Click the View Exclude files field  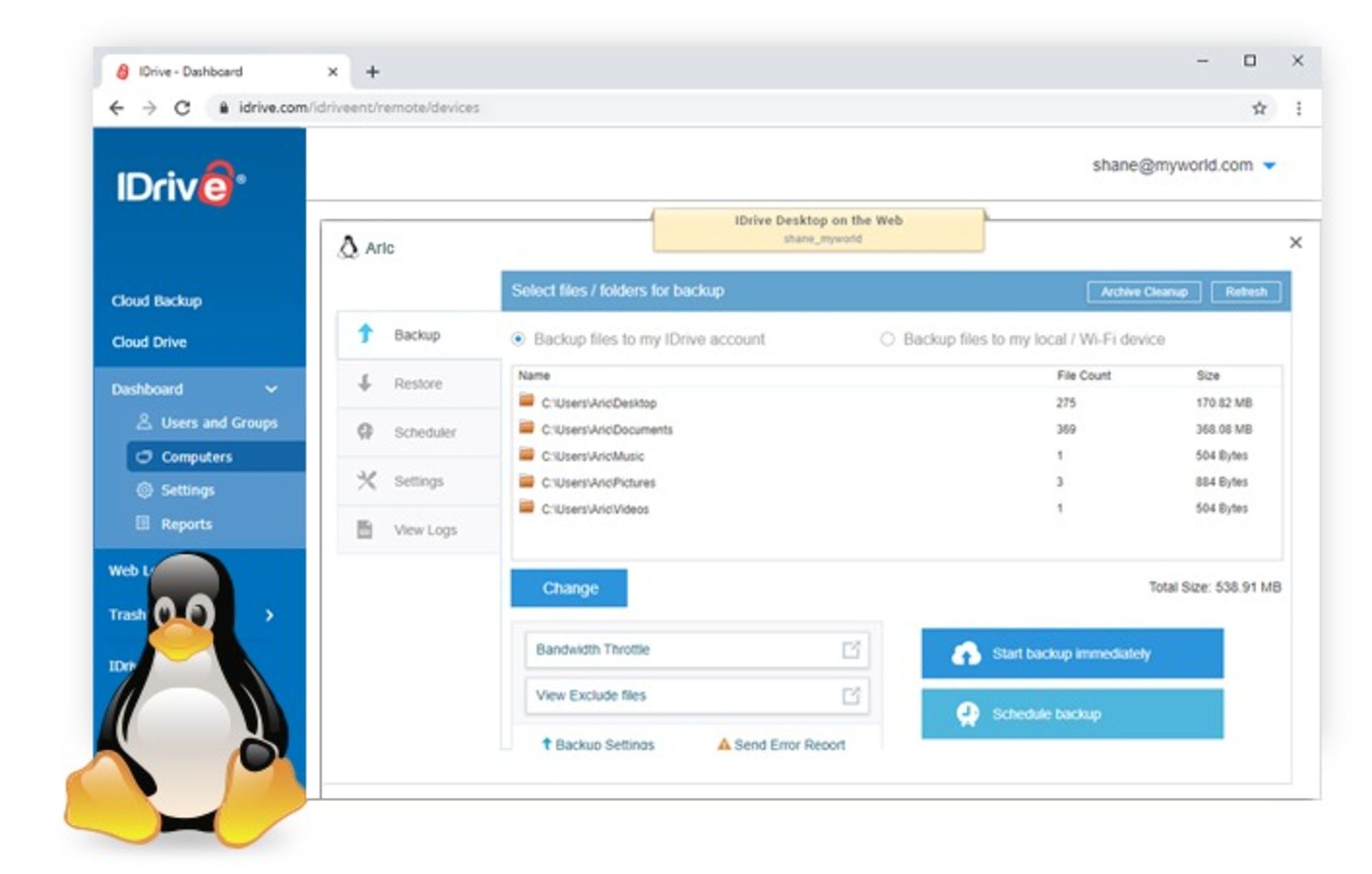pyautogui.click(x=697, y=695)
